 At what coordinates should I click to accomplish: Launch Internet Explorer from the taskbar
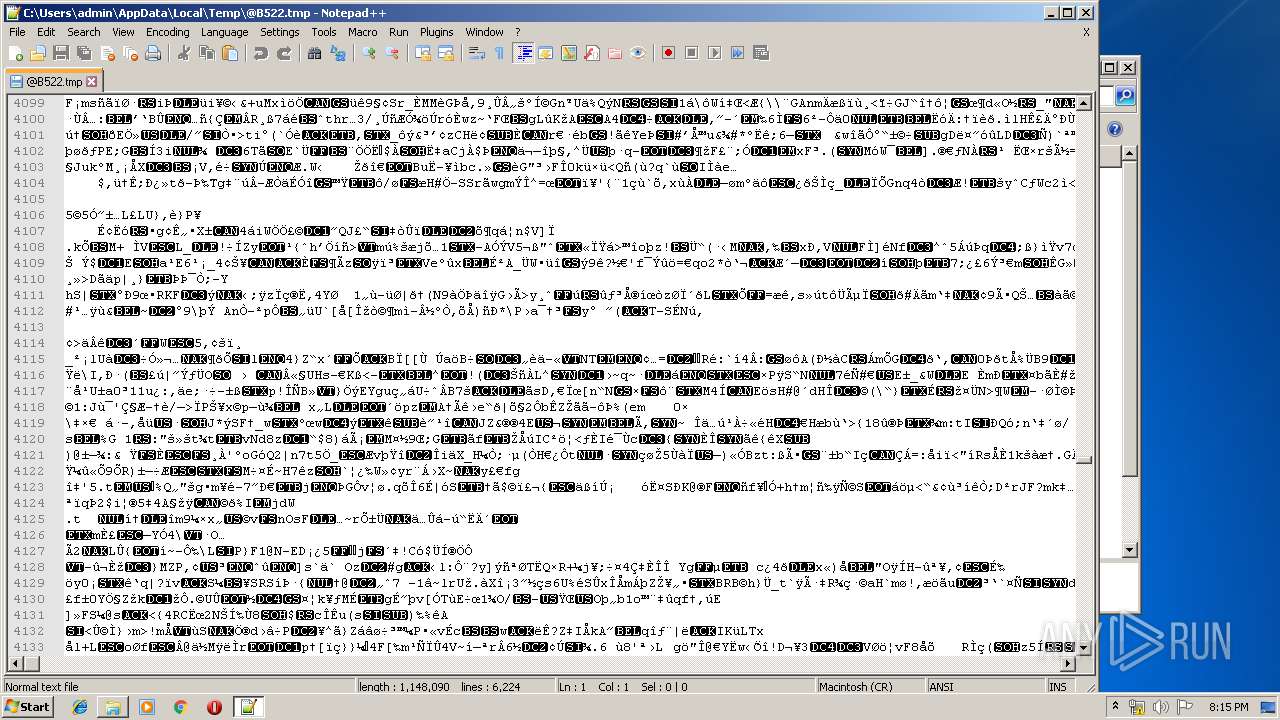[80, 707]
